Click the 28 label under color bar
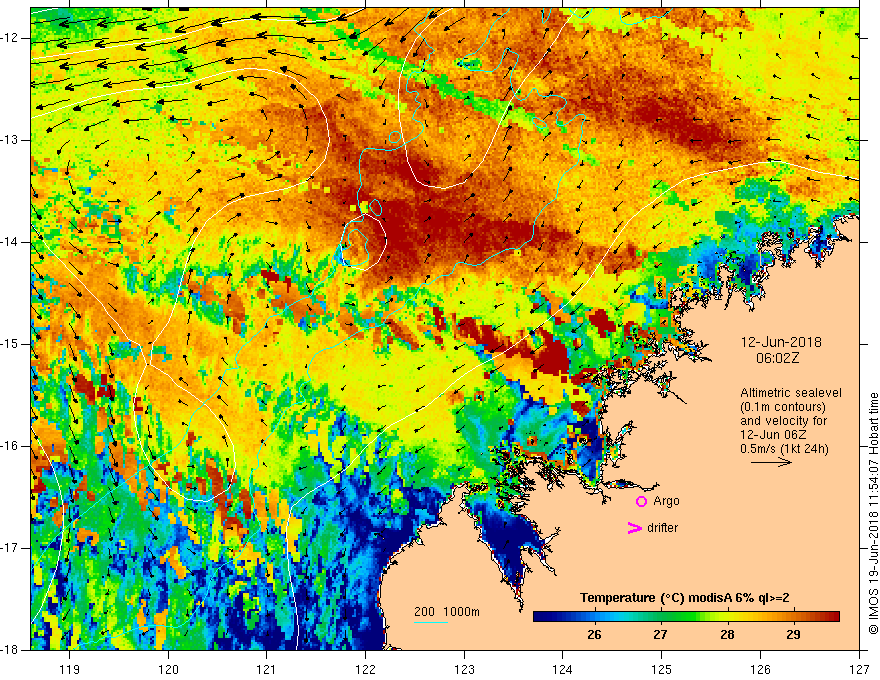880x680 pixels. tap(727, 635)
